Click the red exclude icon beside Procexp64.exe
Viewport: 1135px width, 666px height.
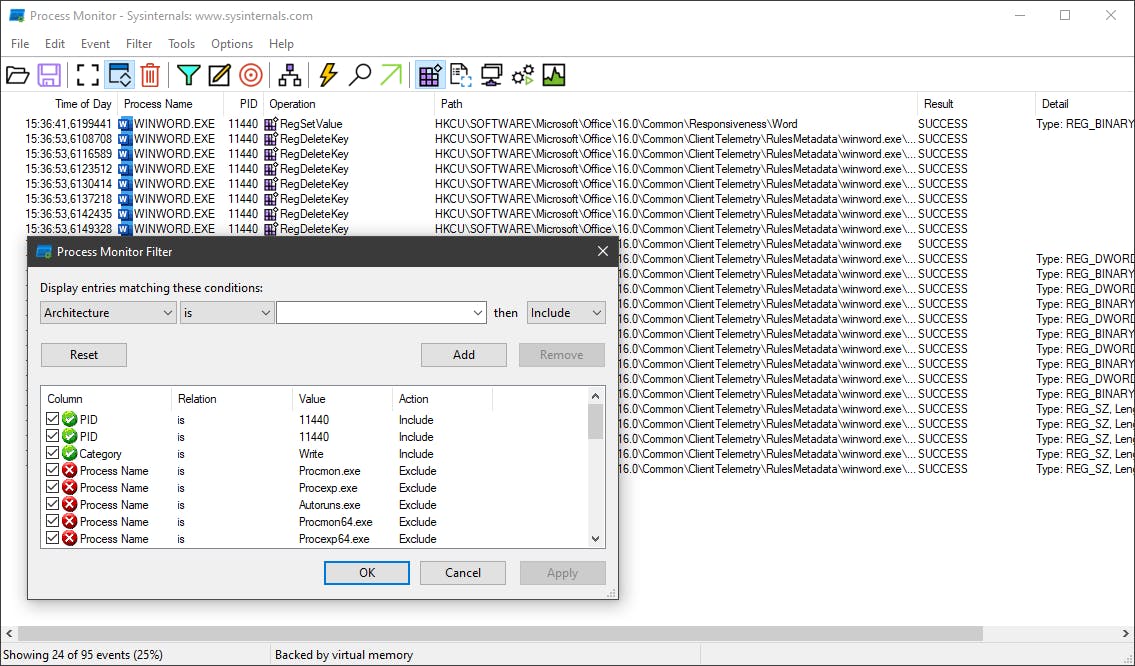(x=69, y=539)
